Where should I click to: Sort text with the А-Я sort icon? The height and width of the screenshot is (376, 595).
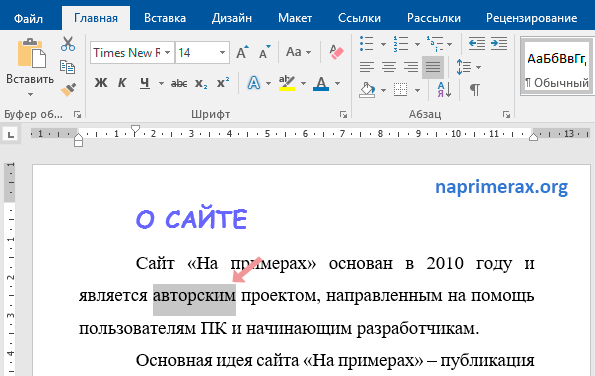pos(444,90)
